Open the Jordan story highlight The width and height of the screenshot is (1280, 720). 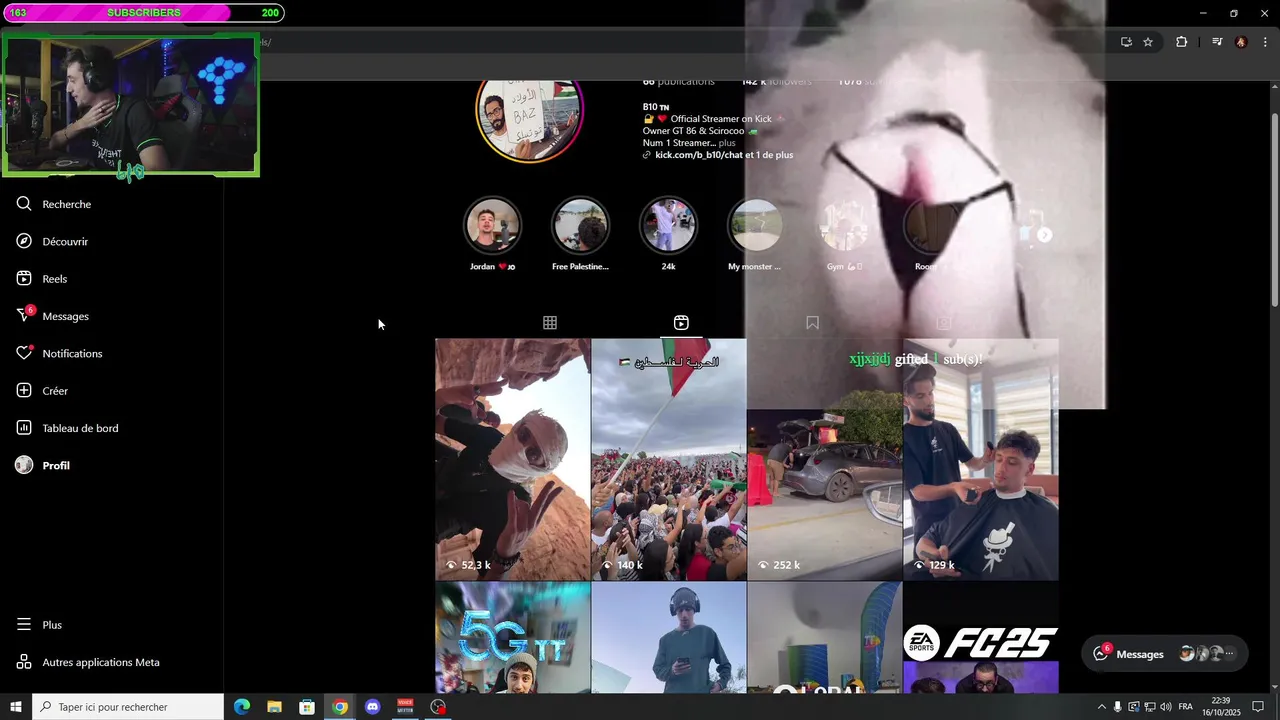pos(493,226)
